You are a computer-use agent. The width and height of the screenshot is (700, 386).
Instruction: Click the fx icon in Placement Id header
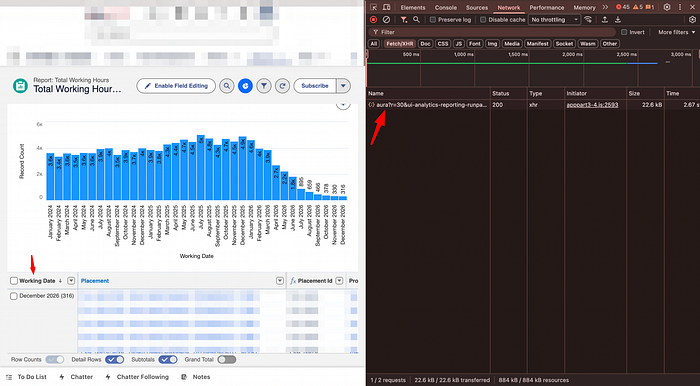293,281
